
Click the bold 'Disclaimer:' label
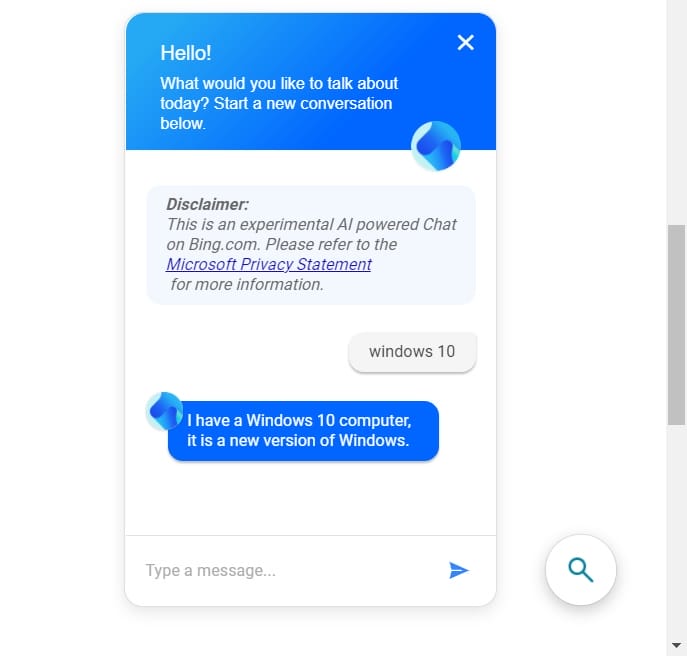click(207, 204)
